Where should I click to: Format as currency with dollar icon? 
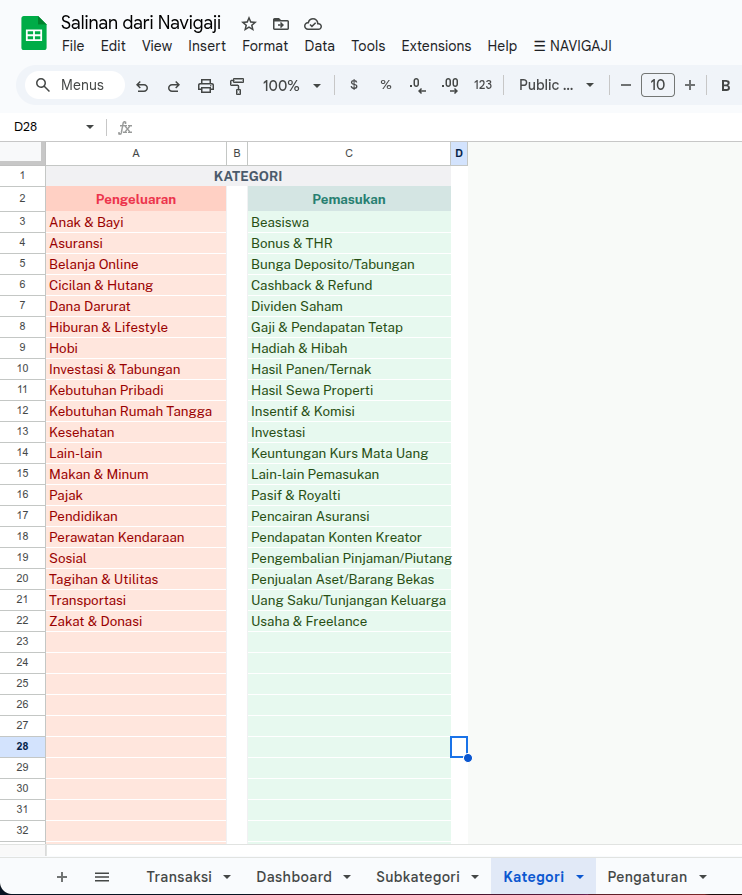coord(354,86)
